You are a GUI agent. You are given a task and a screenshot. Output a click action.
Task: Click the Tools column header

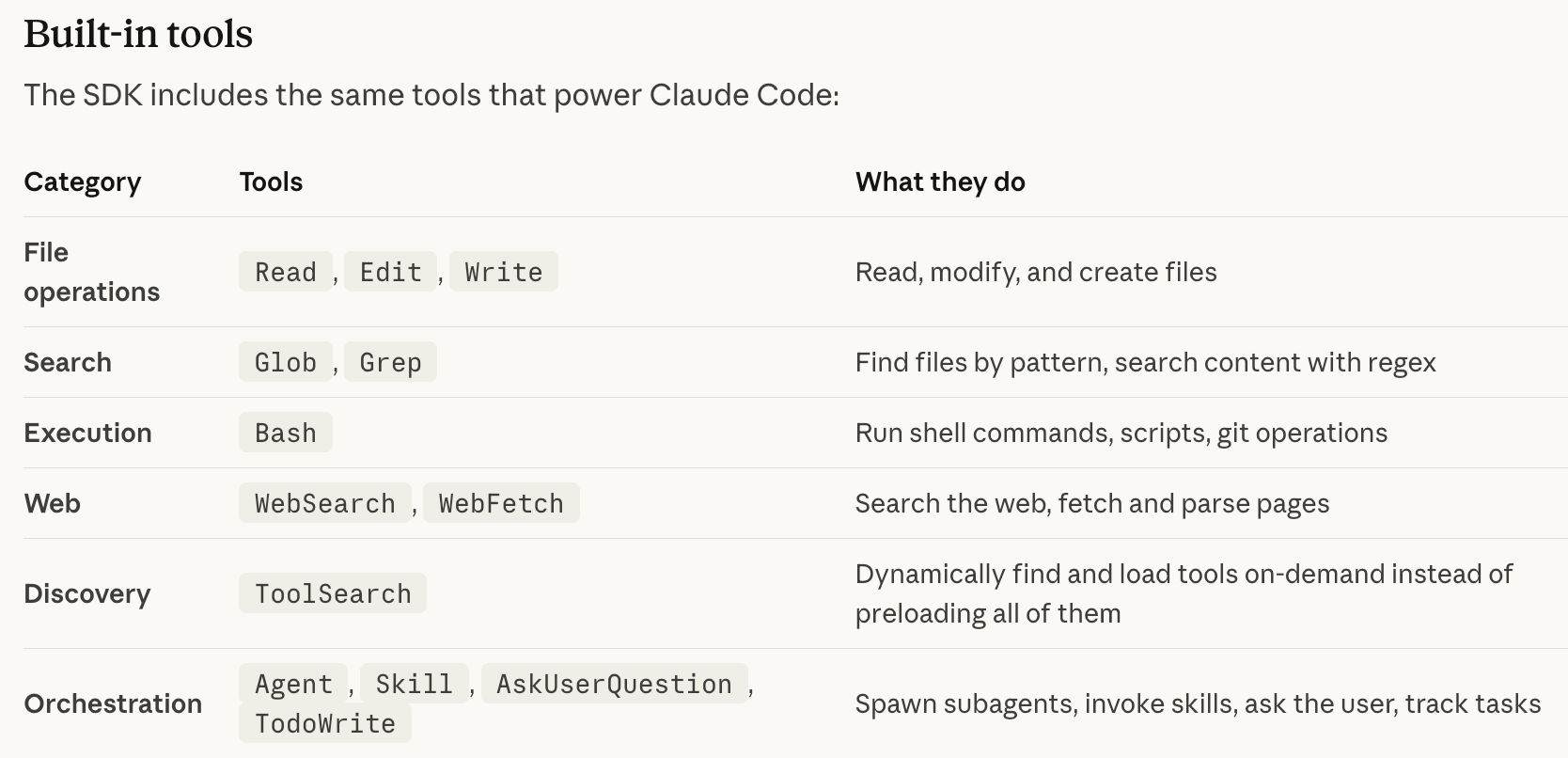[271, 182]
